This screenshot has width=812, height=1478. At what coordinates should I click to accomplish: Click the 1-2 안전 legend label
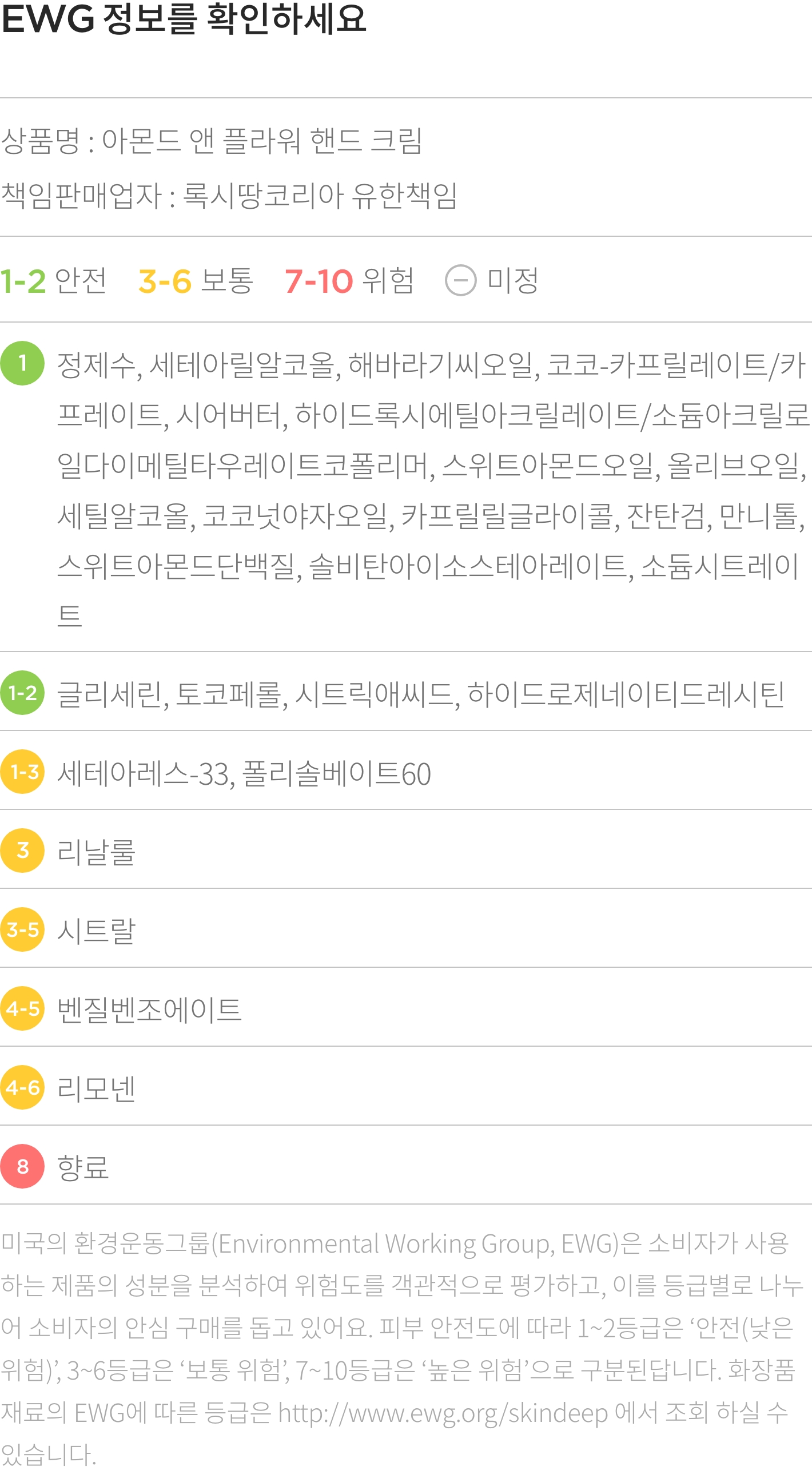[x=53, y=281]
